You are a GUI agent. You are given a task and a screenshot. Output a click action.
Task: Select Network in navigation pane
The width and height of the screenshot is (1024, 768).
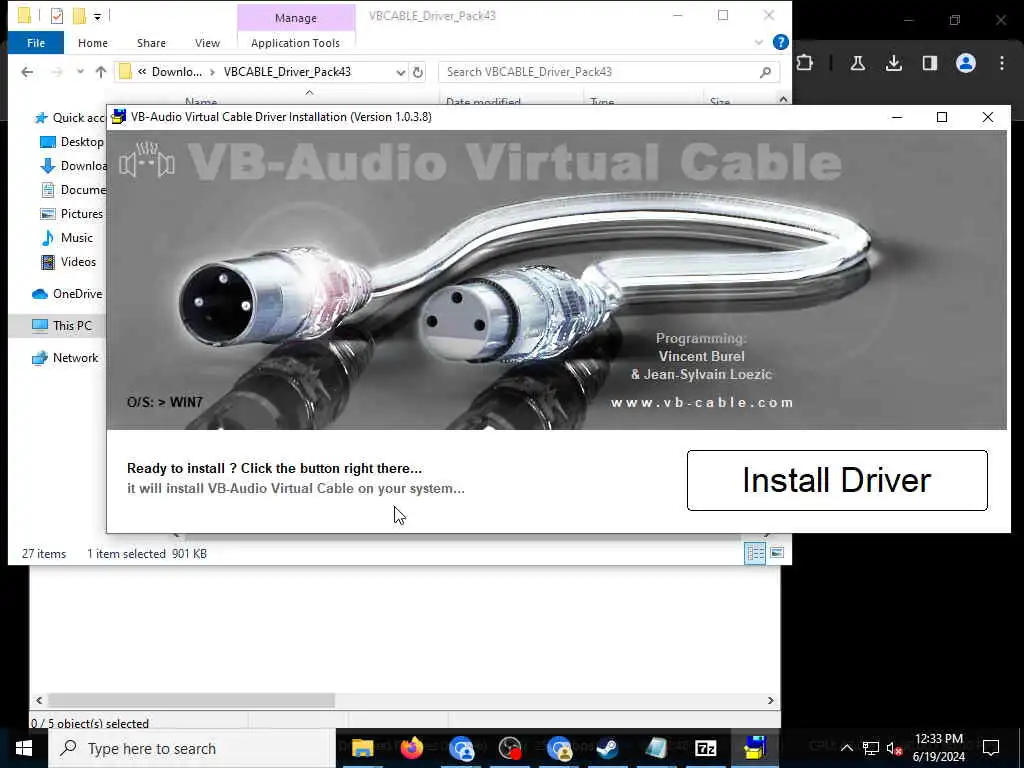65,358
